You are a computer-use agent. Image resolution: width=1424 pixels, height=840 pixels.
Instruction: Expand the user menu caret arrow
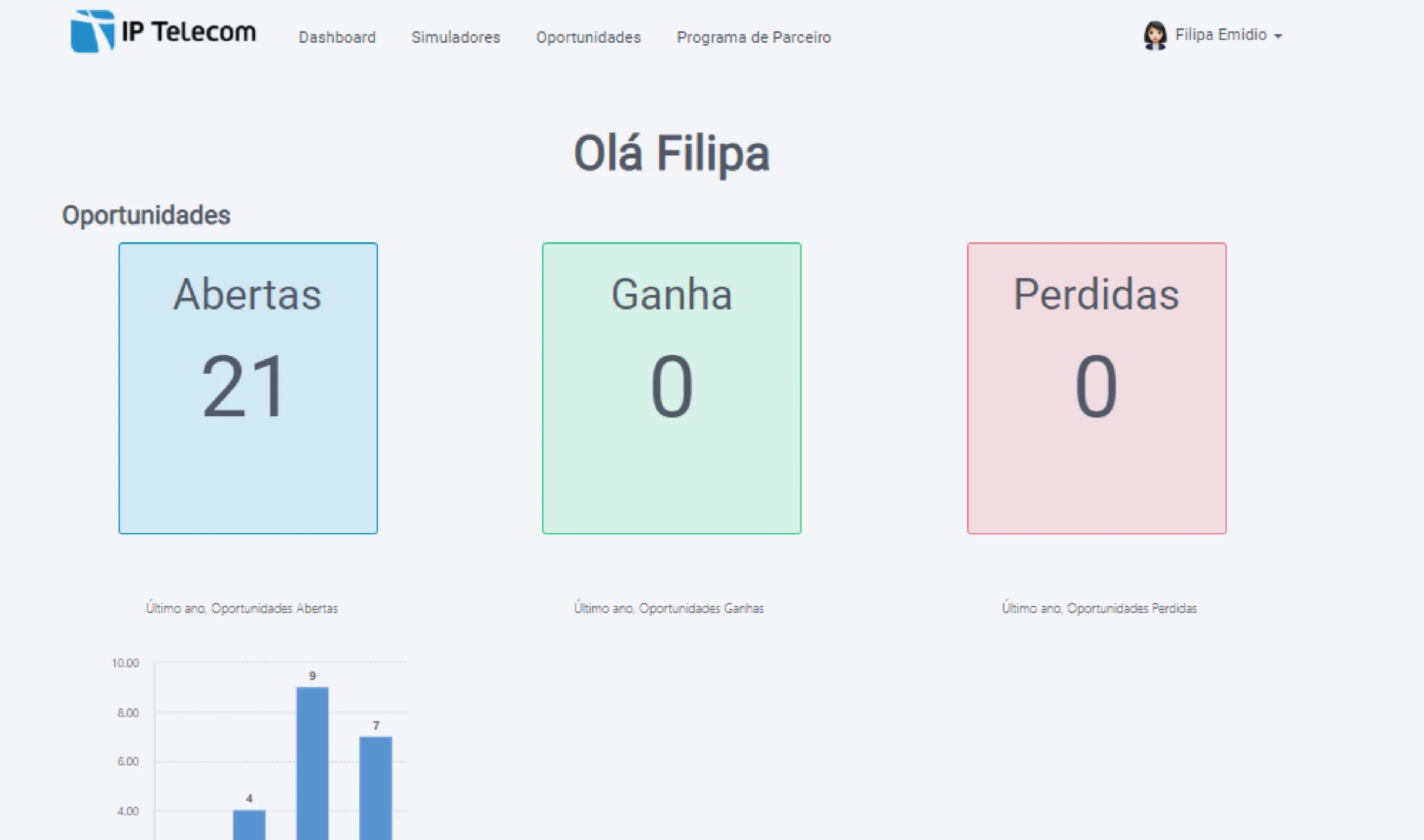1278,36
